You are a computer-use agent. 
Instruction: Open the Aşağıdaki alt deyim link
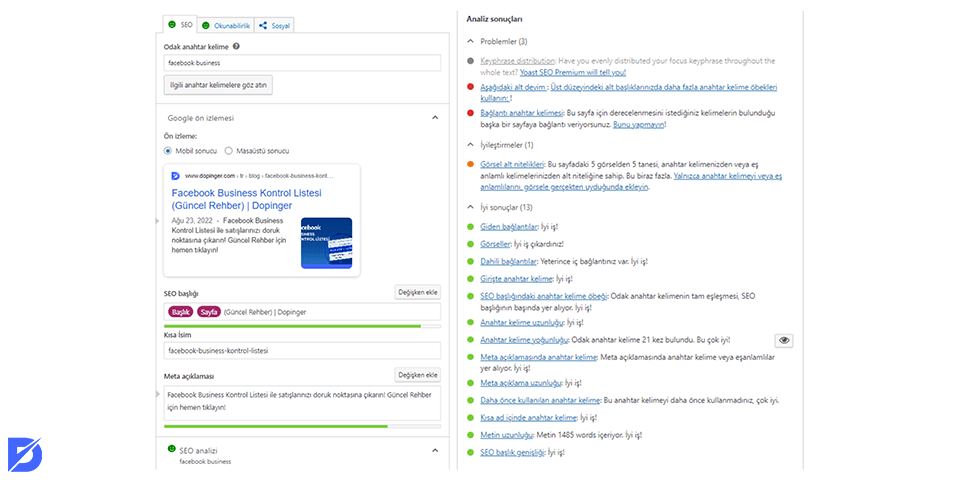(513, 88)
